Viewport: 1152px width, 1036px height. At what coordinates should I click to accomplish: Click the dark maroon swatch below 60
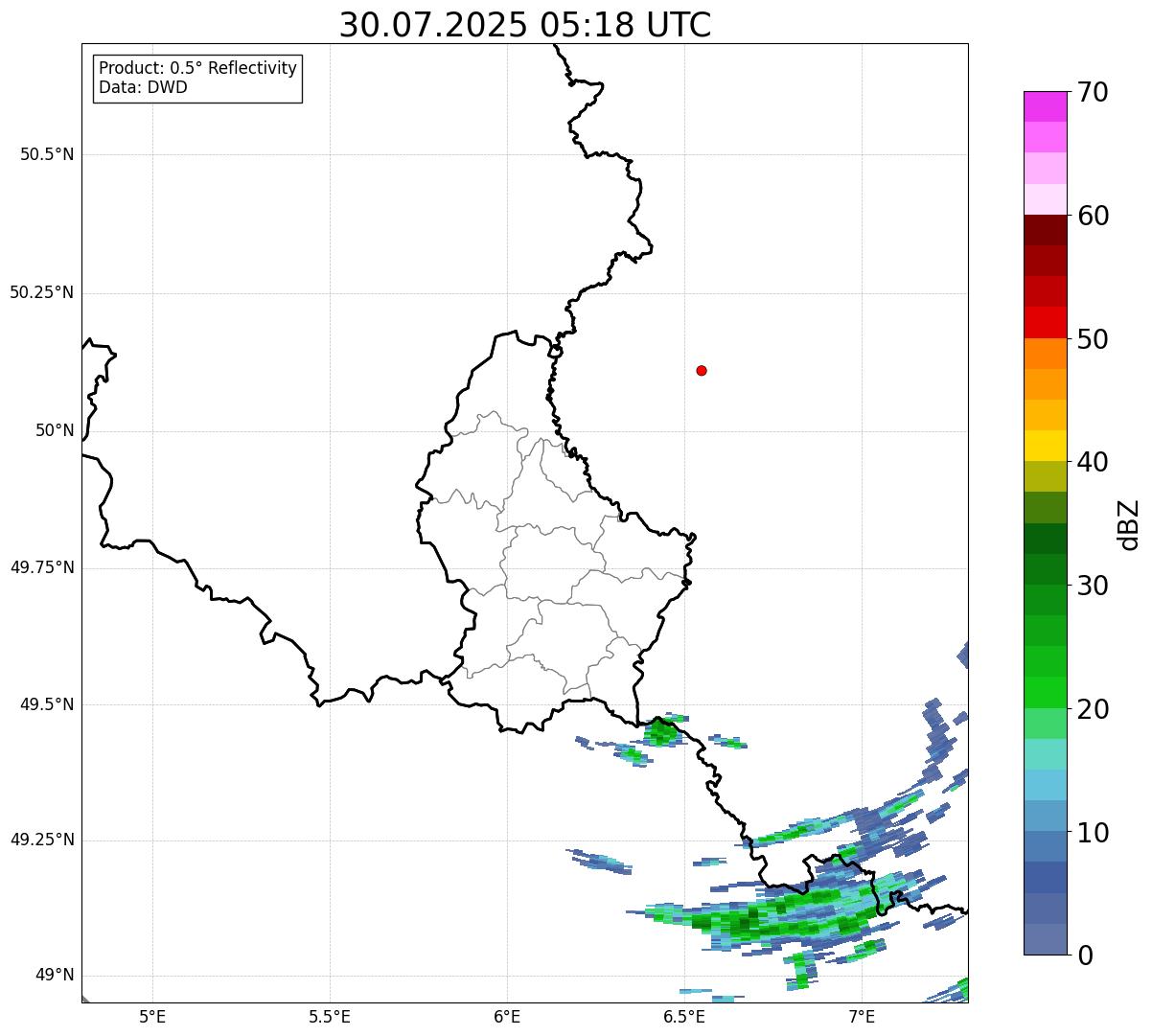tap(1045, 230)
